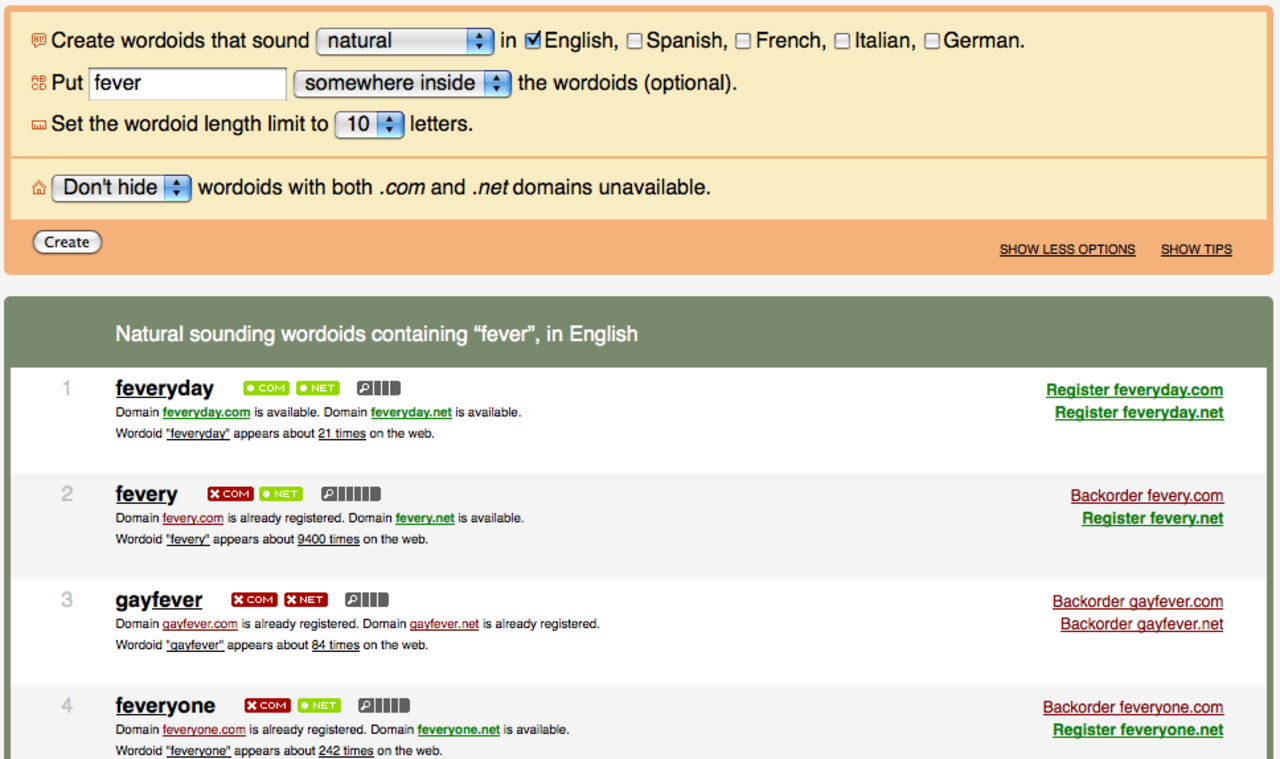Tick the German language checkbox
Screen dimensions: 1280x759
[x=932, y=41]
